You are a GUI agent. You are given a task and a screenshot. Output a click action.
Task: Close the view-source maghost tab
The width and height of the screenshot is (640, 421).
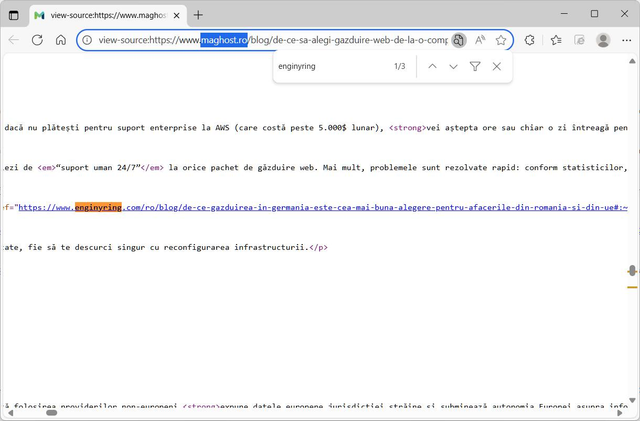pos(176,16)
